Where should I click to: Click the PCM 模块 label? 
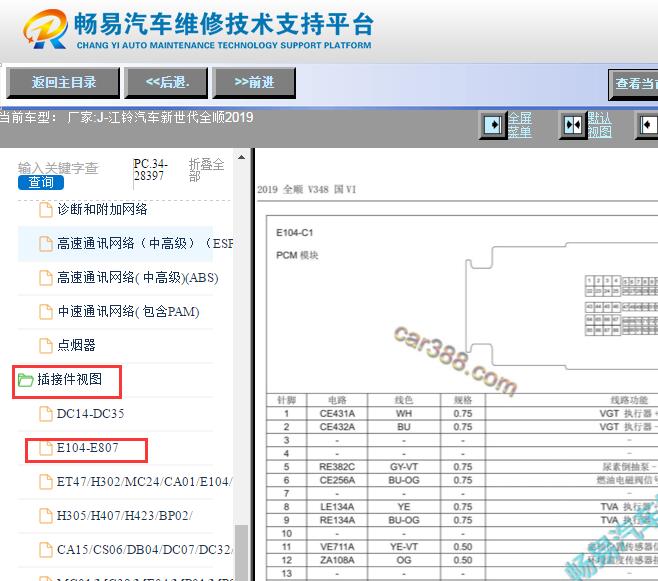tap(297, 255)
